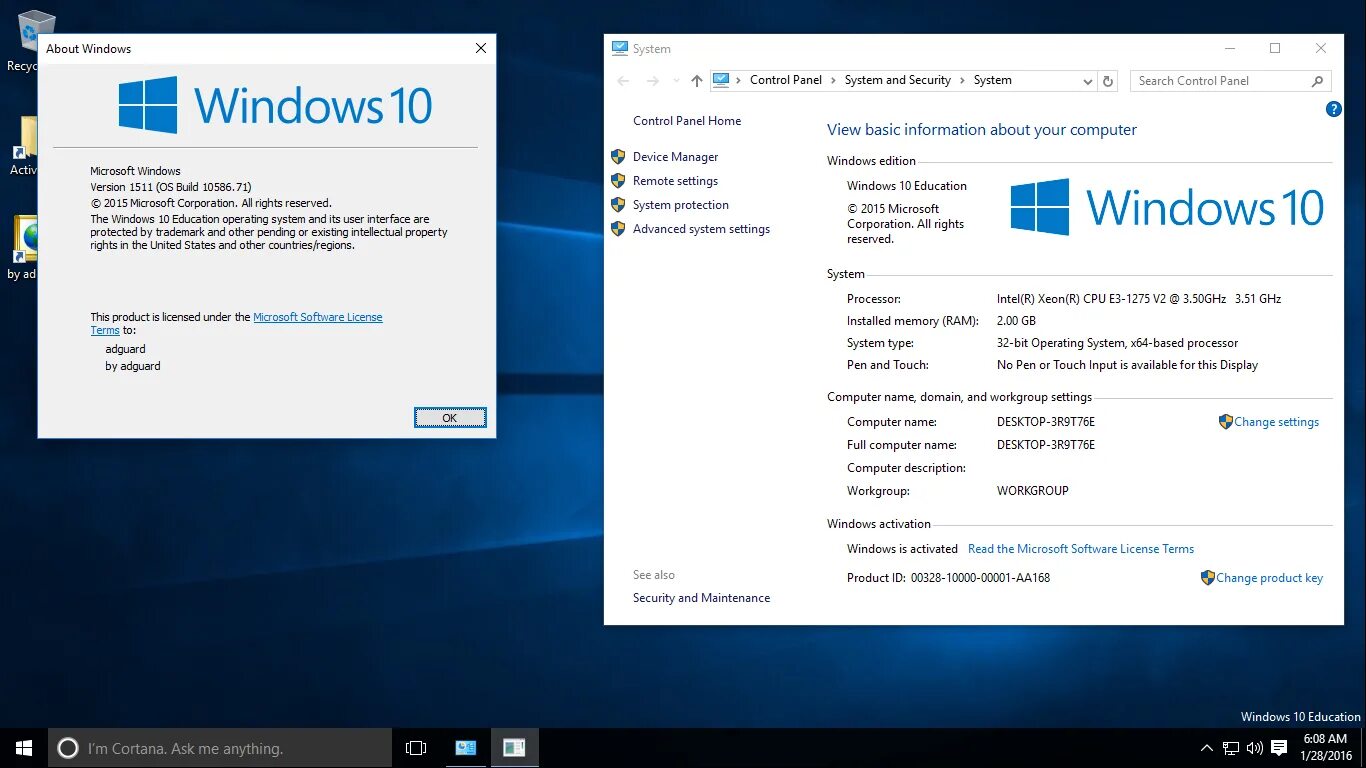Click the WORKGROUP value text
This screenshot has height=768, width=1366.
click(x=1033, y=491)
